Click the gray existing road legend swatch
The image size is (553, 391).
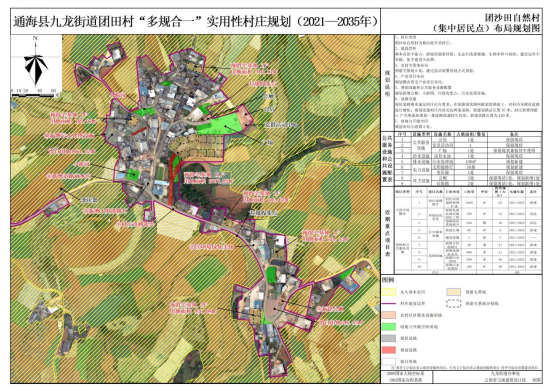tap(389, 338)
